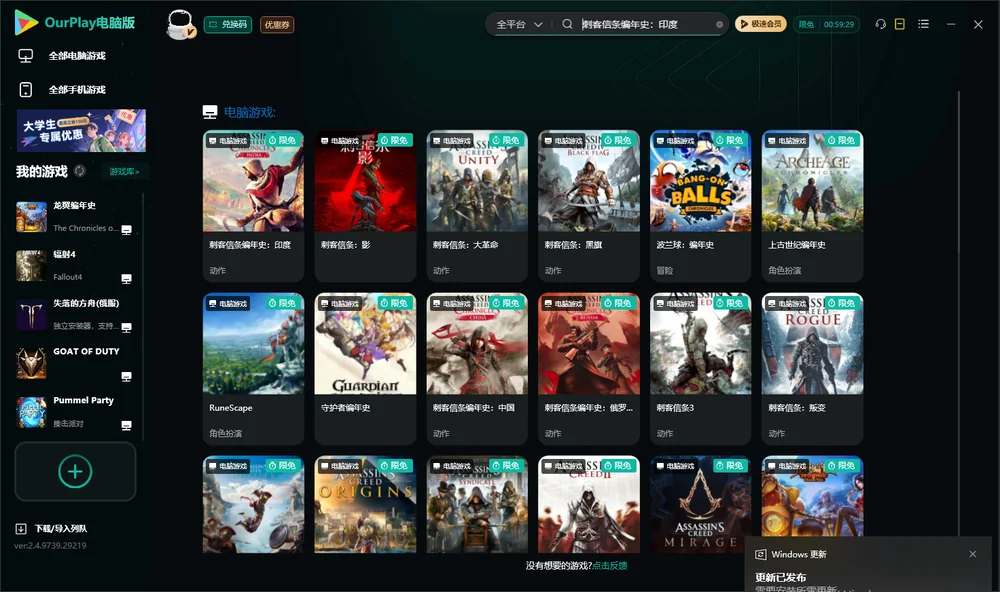
Task: Open the user avatar profile icon
Action: (180, 25)
